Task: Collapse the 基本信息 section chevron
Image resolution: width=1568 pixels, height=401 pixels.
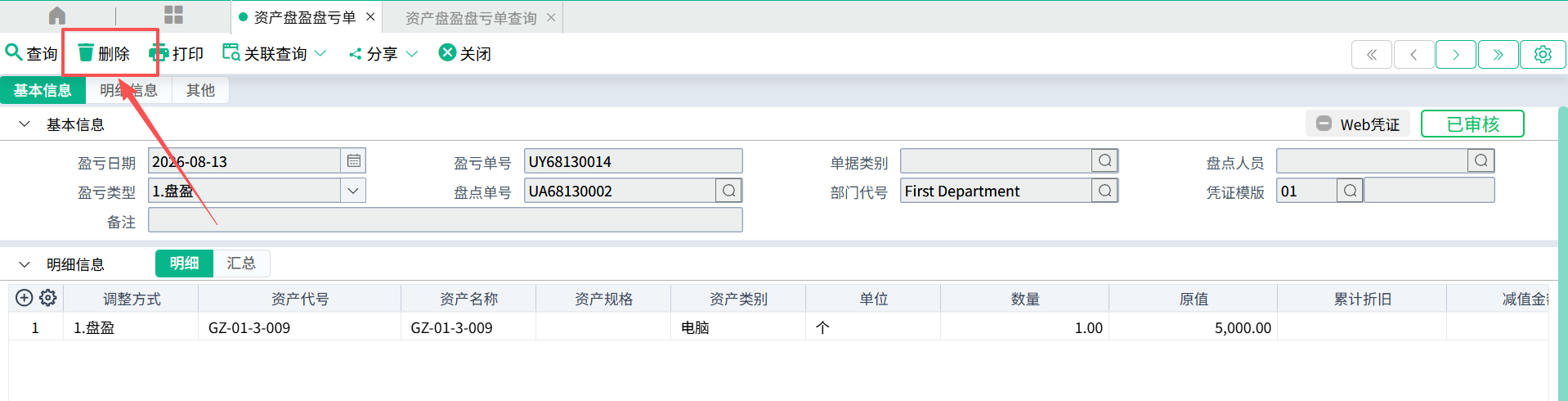Action: [25, 124]
